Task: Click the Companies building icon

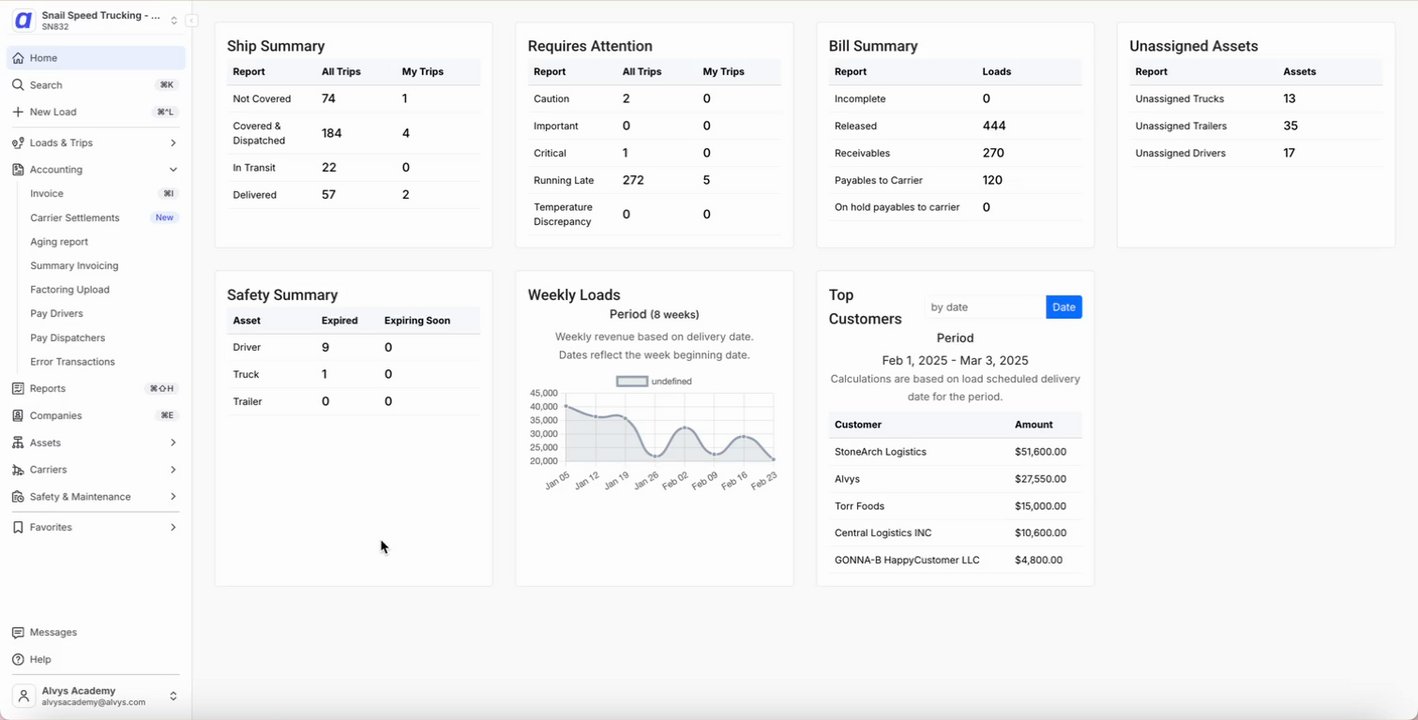Action: tap(18, 415)
